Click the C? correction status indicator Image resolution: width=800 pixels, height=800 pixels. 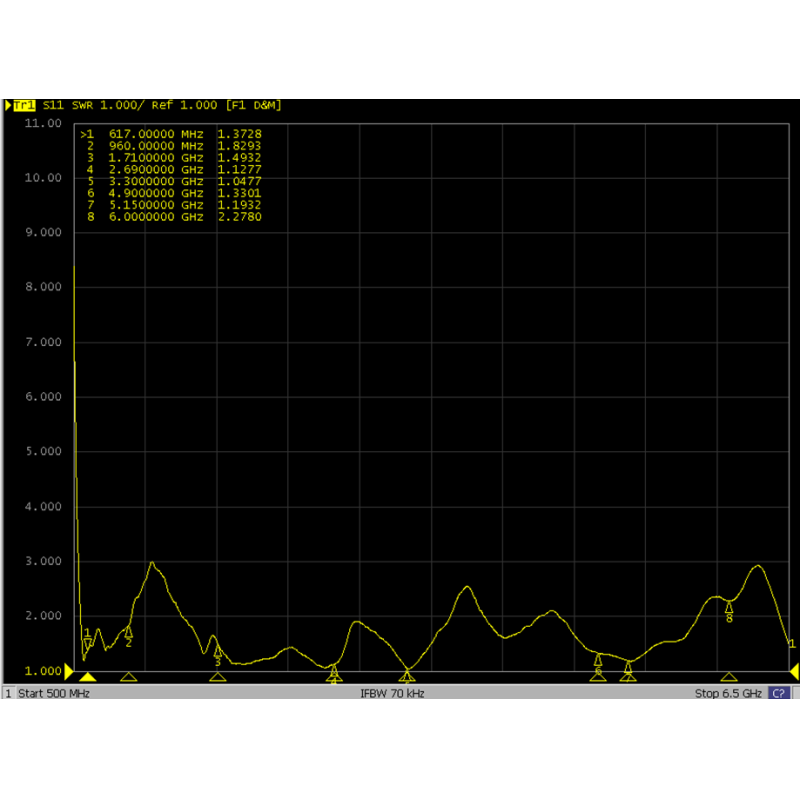(x=779, y=693)
